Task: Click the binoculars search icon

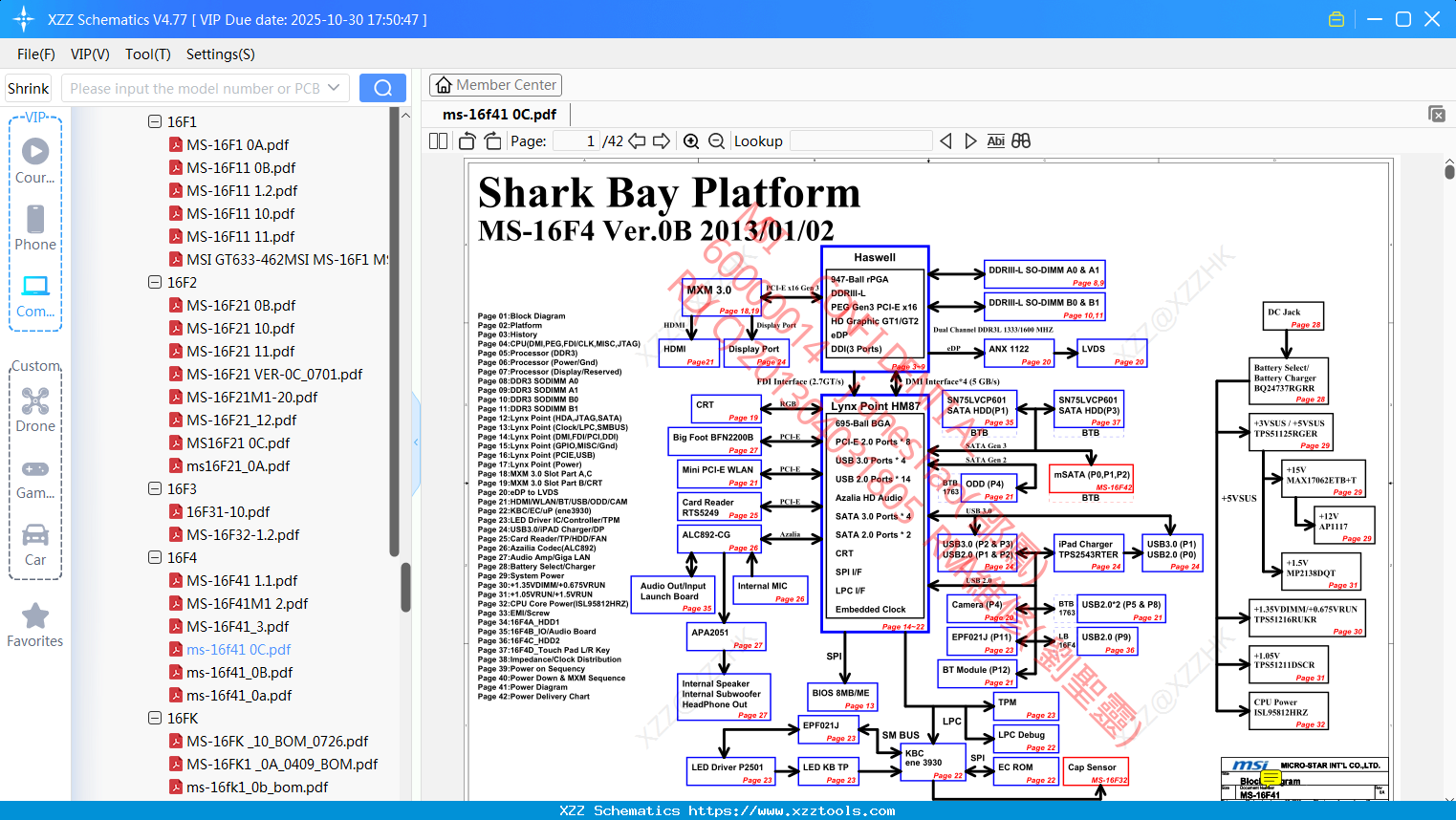Action: click(x=1021, y=141)
